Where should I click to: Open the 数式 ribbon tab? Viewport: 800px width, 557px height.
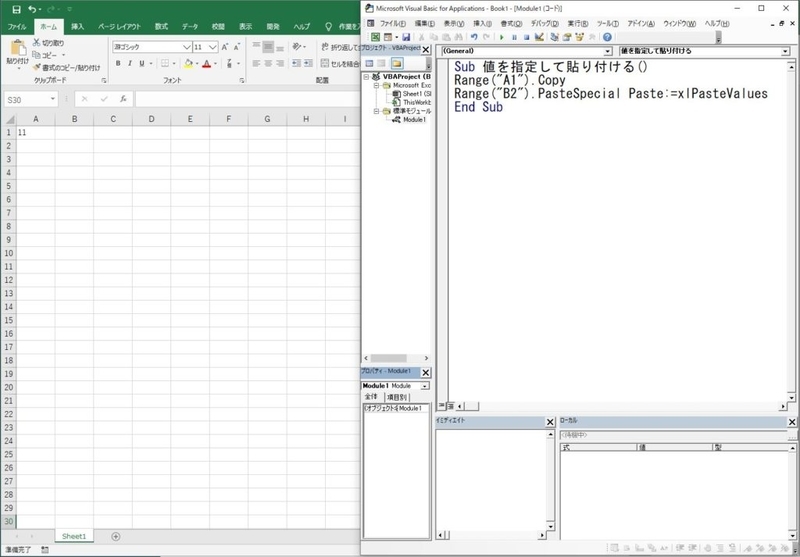click(161, 27)
